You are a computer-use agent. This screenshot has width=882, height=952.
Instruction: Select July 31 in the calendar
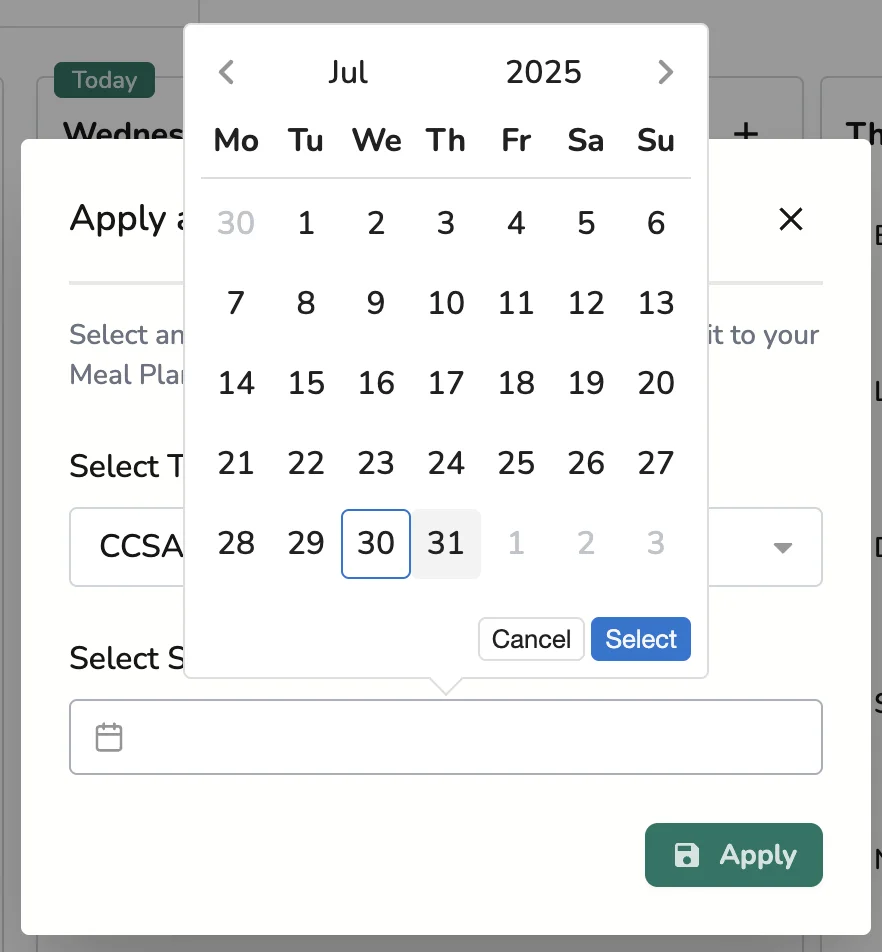point(446,543)
